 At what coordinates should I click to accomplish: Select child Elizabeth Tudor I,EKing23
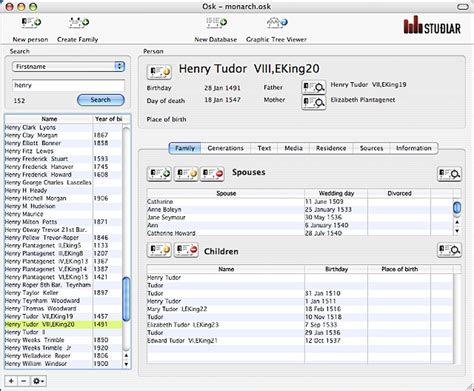coord(300,325)
